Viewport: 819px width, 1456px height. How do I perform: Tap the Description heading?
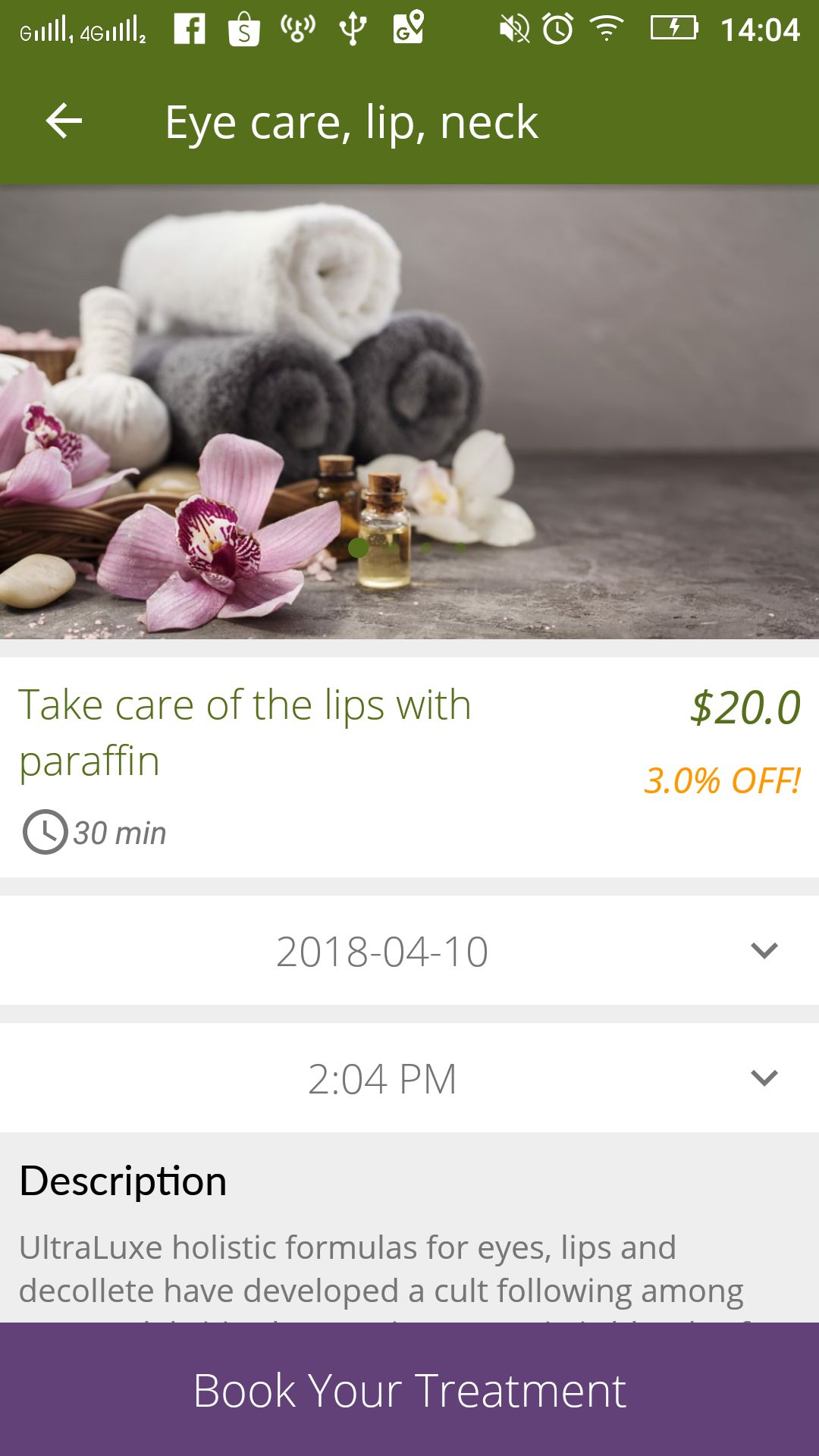[123, 1181]
